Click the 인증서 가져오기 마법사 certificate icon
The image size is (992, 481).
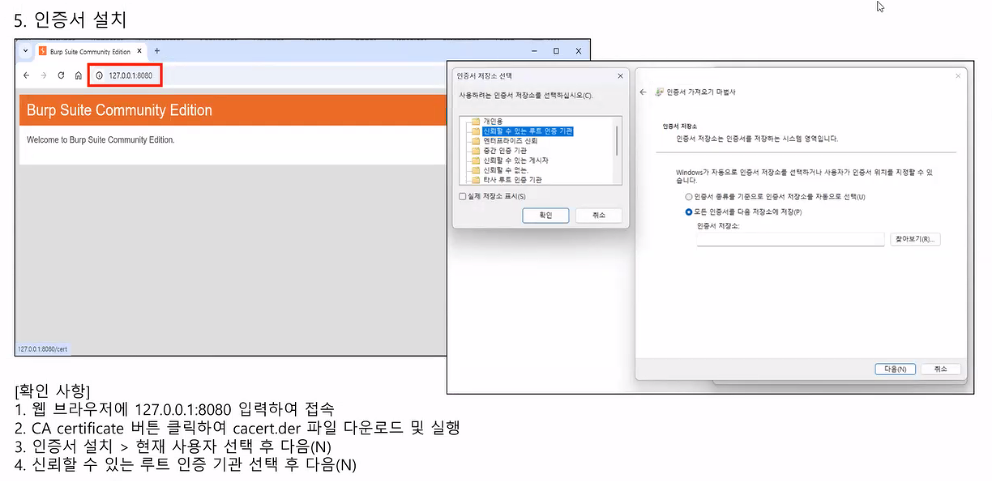pos(659,92)
